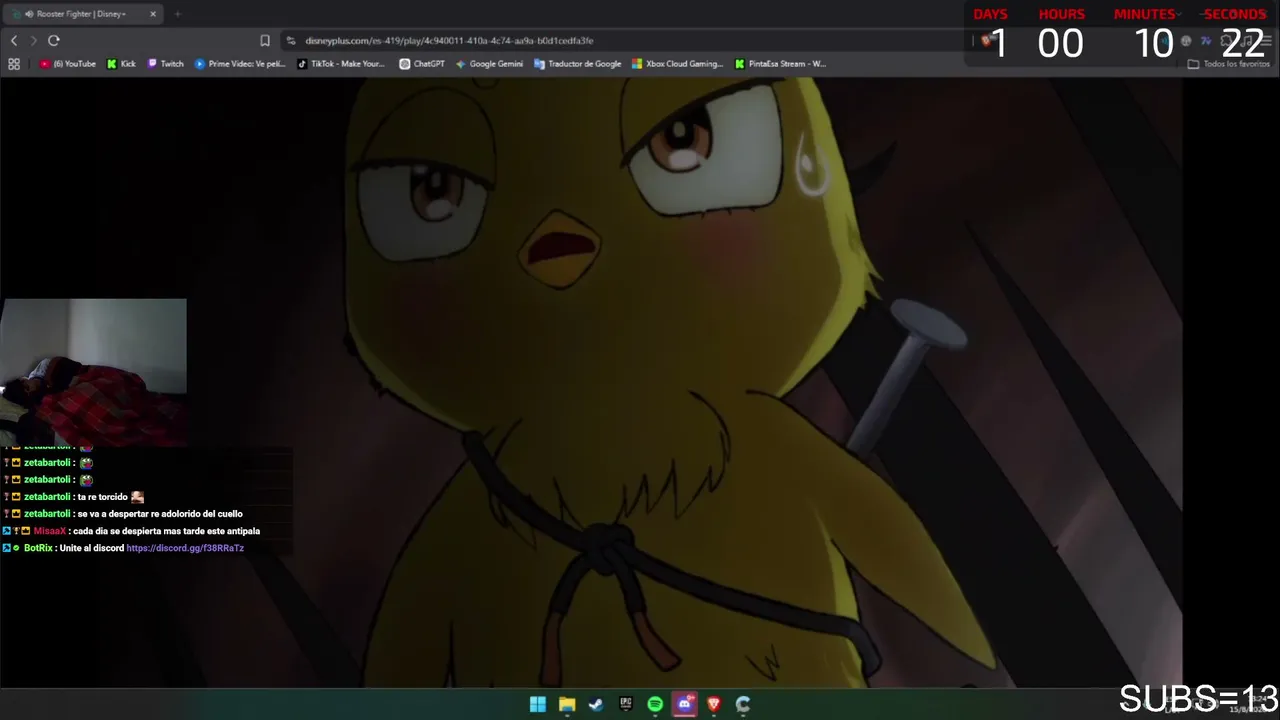
Task: Launch Epic Games from the taskbar
Action: [x=626, y=704]
